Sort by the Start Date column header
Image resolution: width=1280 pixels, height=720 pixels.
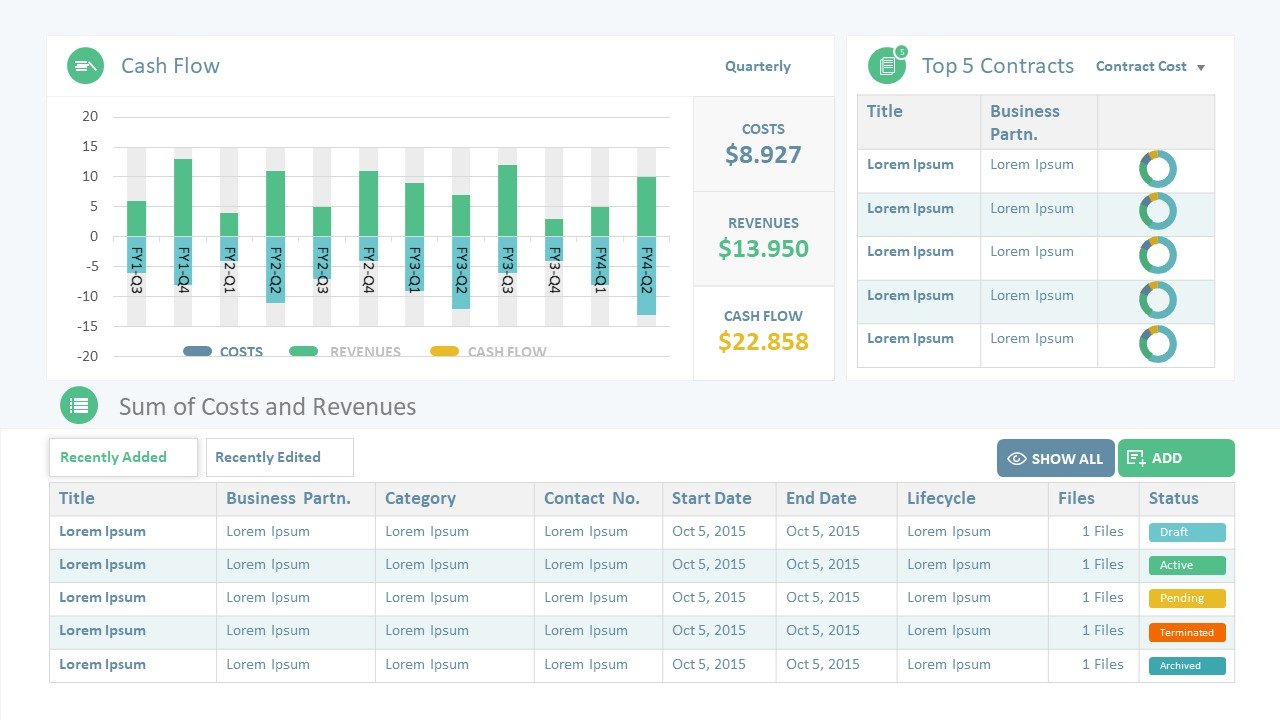pos(719,498)
